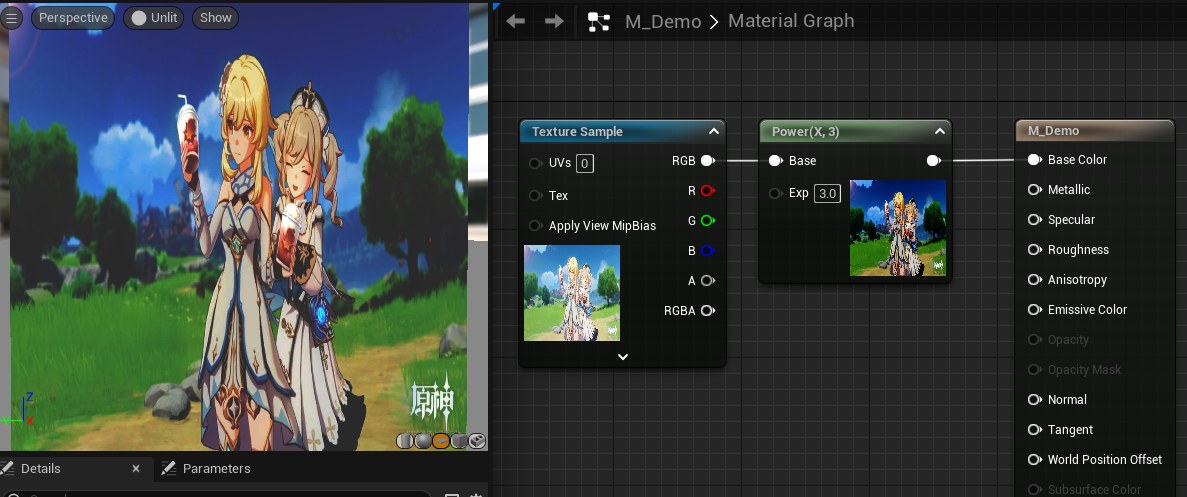Image resolution: width=1187 pixels, height=497 pixels.
Task: Open the Perspective view mode dropdown
Action: click(73, 18)
